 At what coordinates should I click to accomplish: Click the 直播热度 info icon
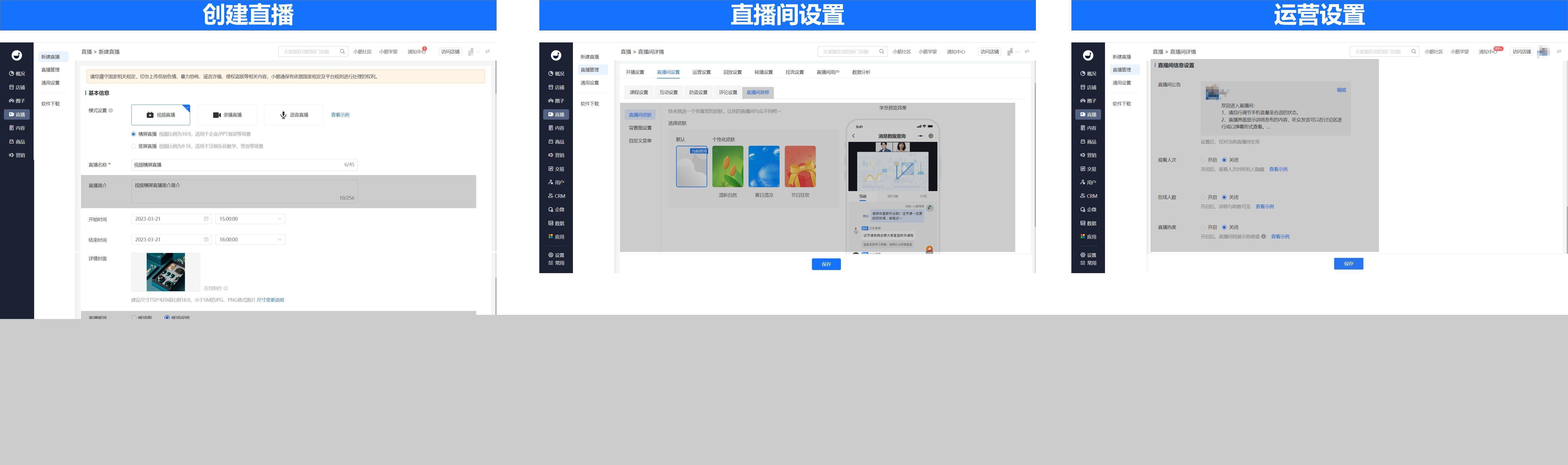pyautogui.click(x=1264, y=236)
